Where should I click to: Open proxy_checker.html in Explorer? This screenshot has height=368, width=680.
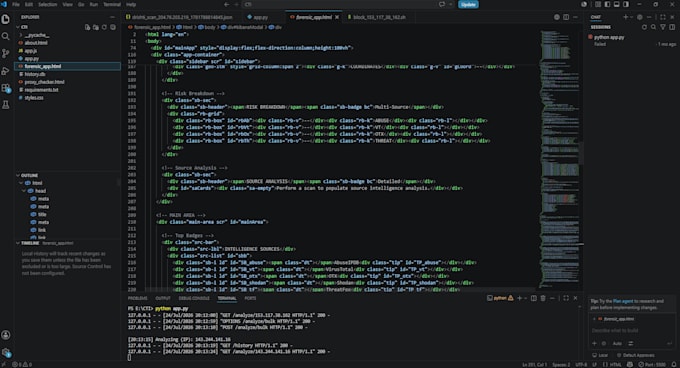coord(67,82)
